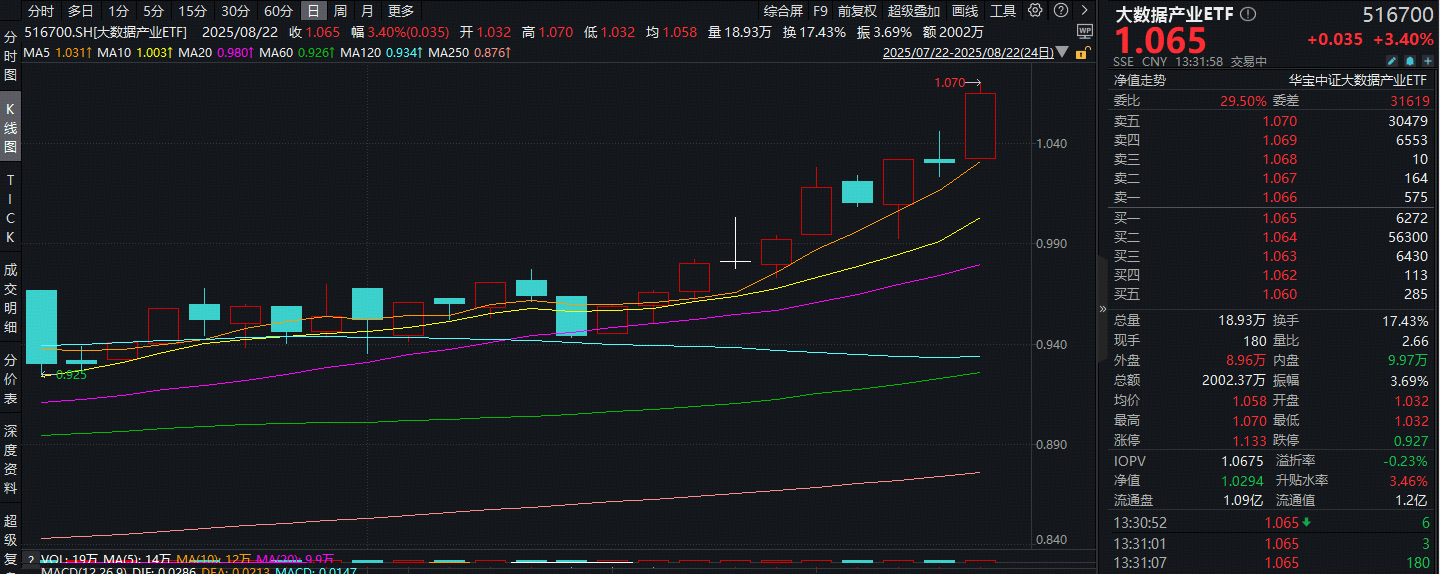Click the WP icon below toolbar

1084,31
